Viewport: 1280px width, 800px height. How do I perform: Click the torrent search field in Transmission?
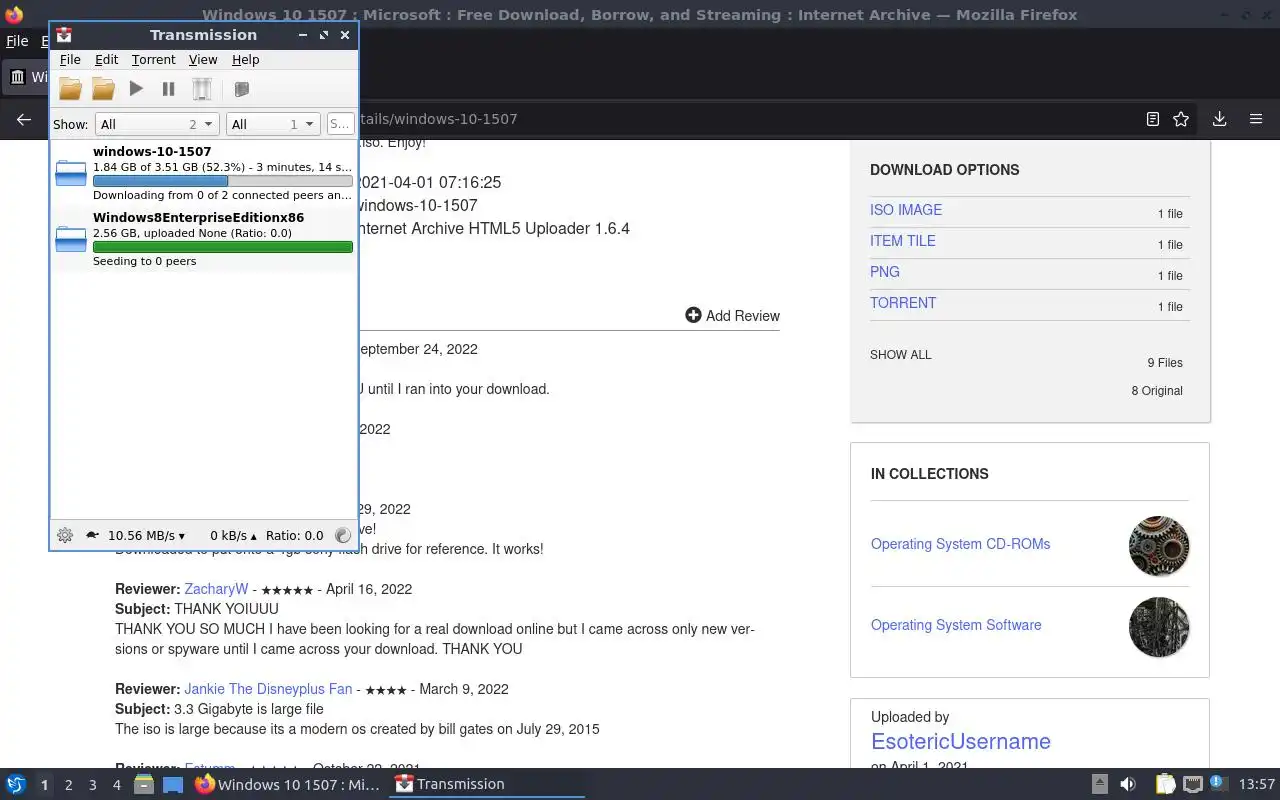(340, 124)
